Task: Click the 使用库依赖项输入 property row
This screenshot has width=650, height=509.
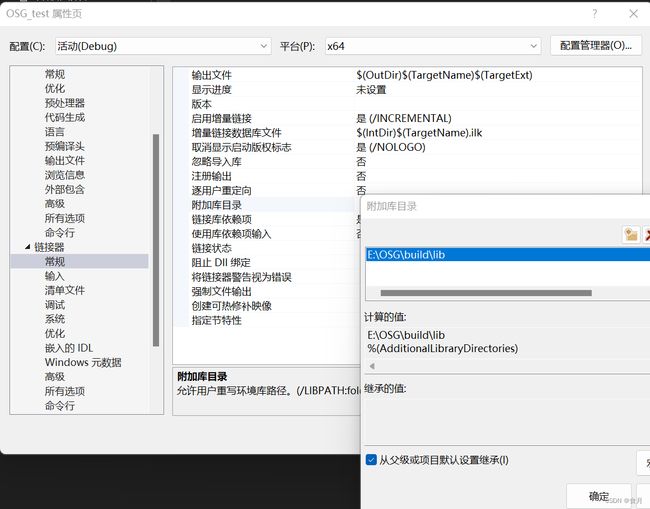Action: [x=274, y=234]
